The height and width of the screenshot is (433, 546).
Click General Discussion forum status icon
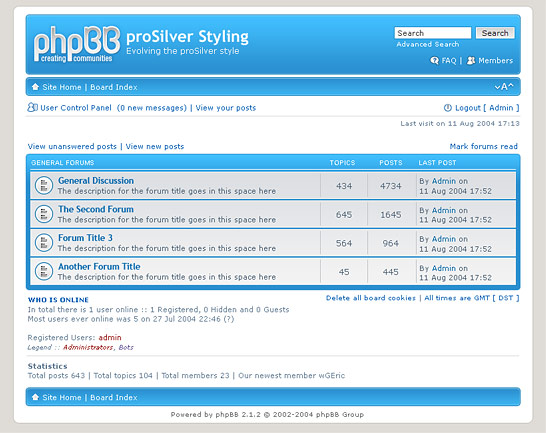(x=44, y=185)
